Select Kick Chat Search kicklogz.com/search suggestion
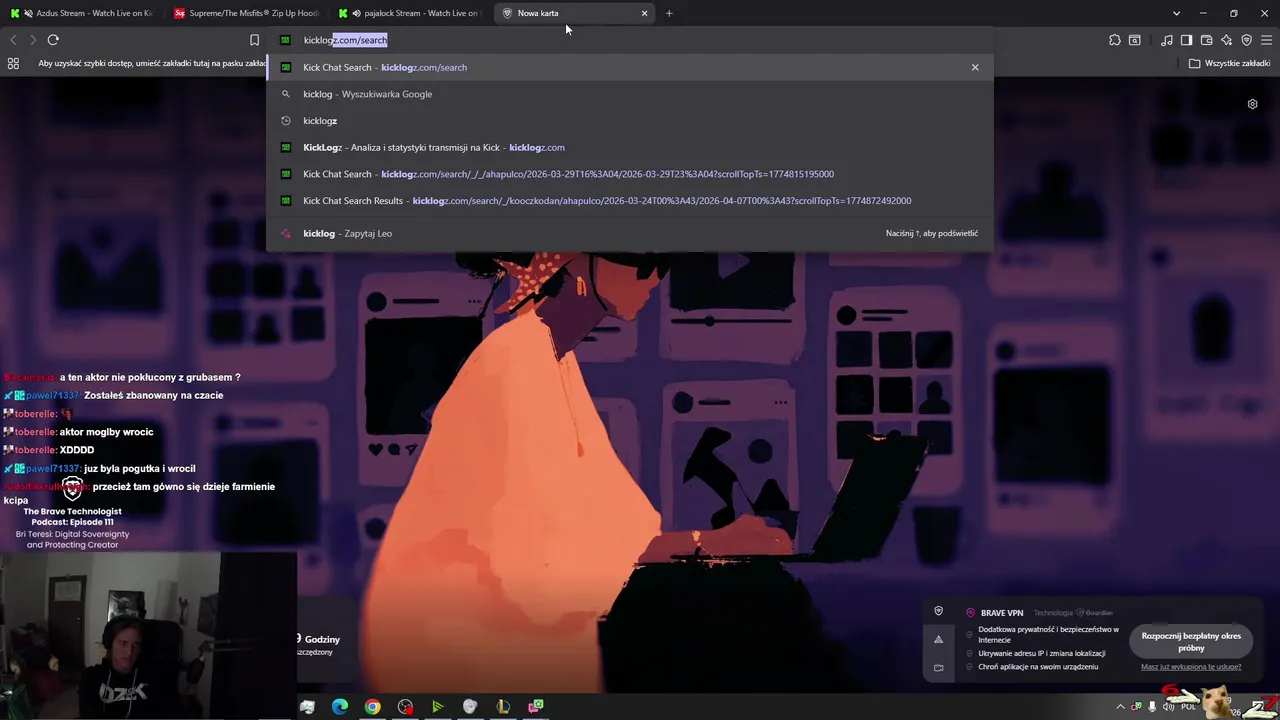Screen dimensions: 1280x720 (630, 67)
